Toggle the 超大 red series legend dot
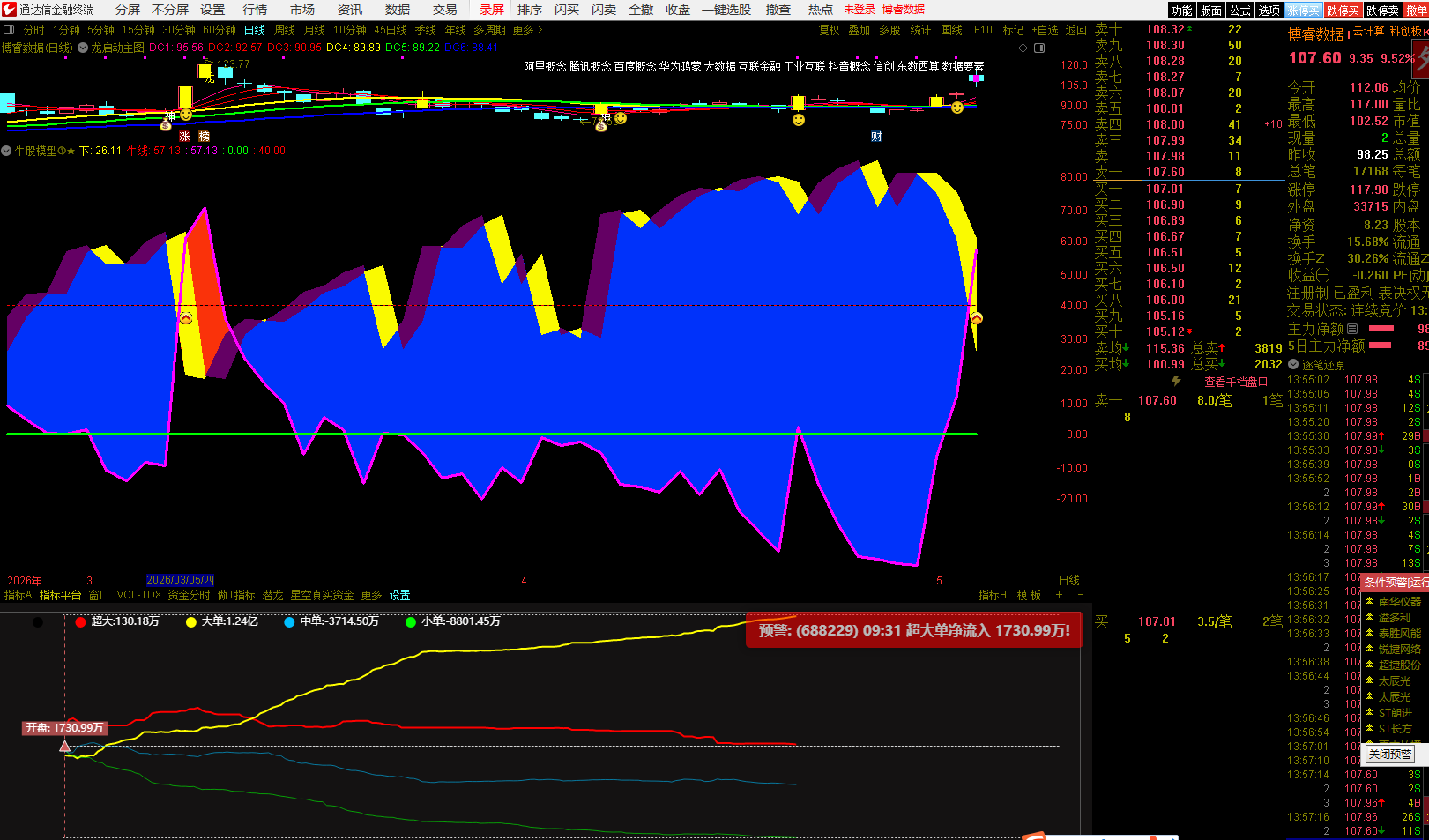This screenshot has width=1429, height=840. 81,622
